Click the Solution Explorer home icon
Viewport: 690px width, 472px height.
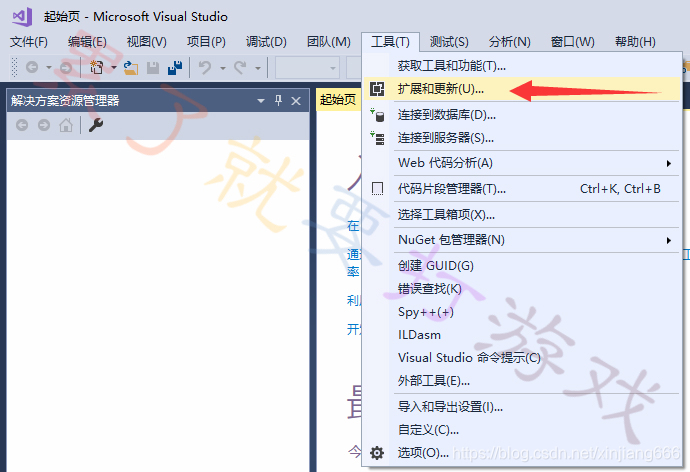[66, 125]
